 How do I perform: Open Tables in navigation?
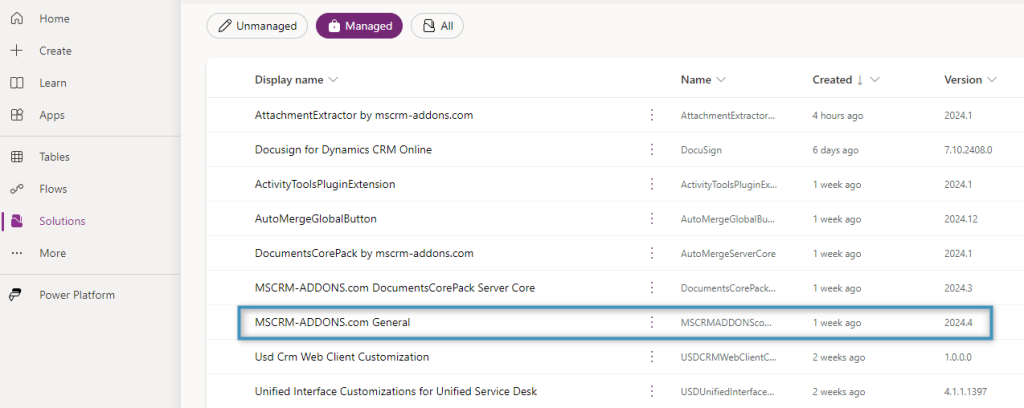pyautogui.click(x=54, y=157)
